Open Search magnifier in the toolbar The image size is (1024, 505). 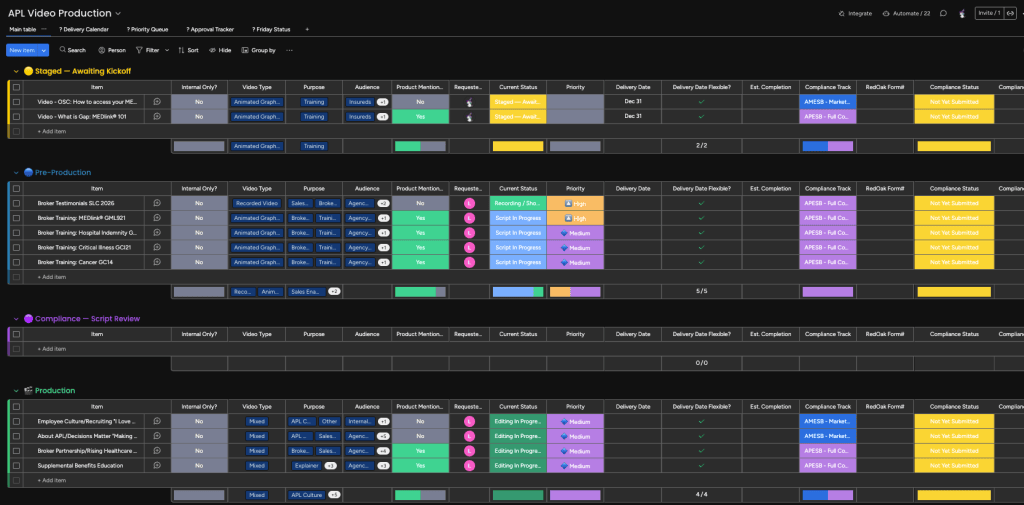coord(63,50)
